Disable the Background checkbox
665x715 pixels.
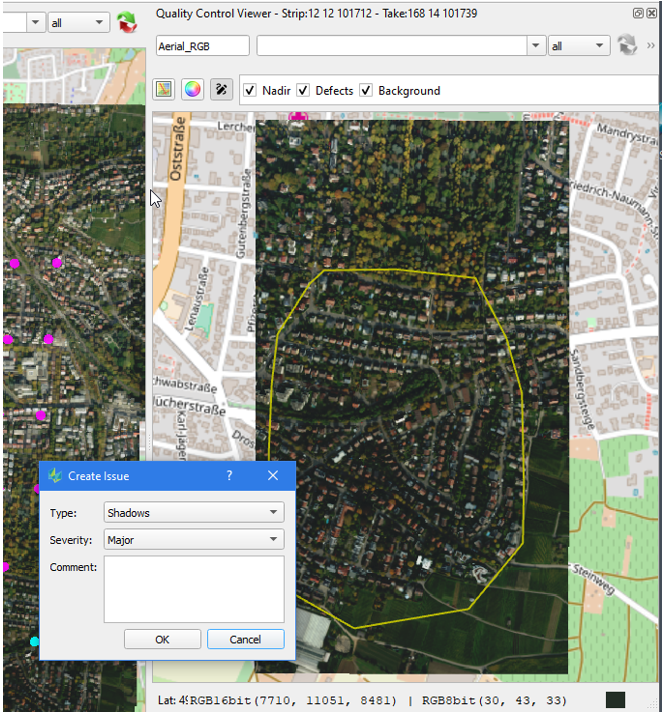coord(367,90)
